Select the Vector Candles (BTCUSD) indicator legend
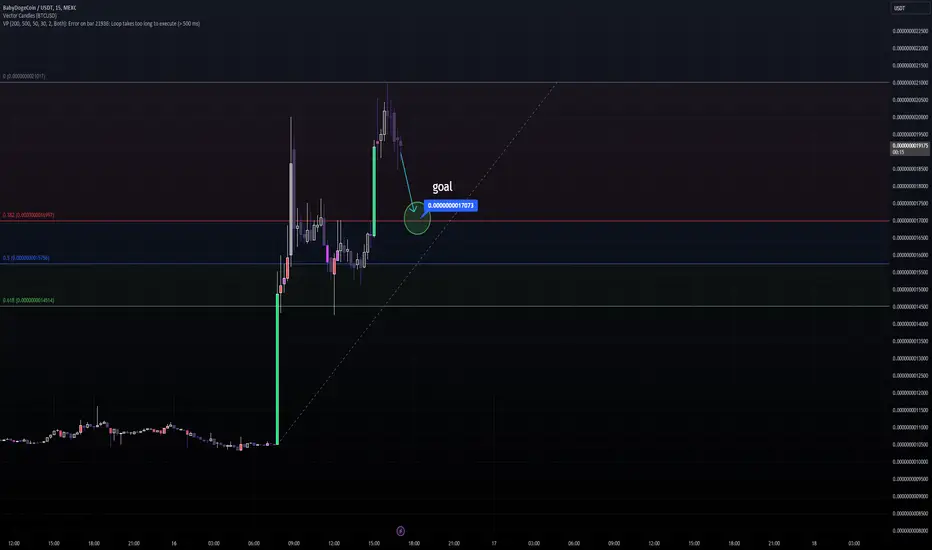The image size is (932, 550). (30, 15)
